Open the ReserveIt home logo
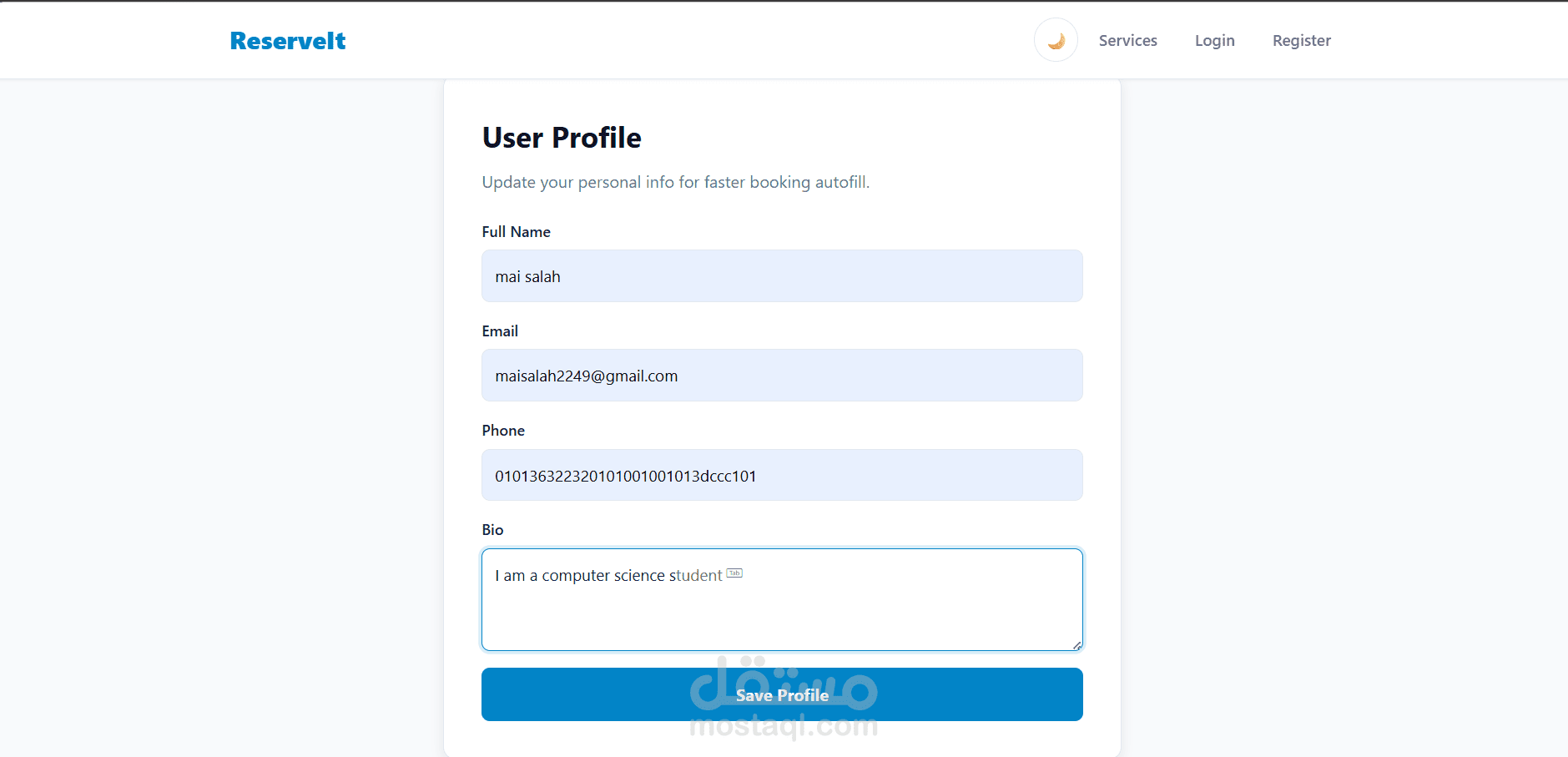 click(288, 41)
